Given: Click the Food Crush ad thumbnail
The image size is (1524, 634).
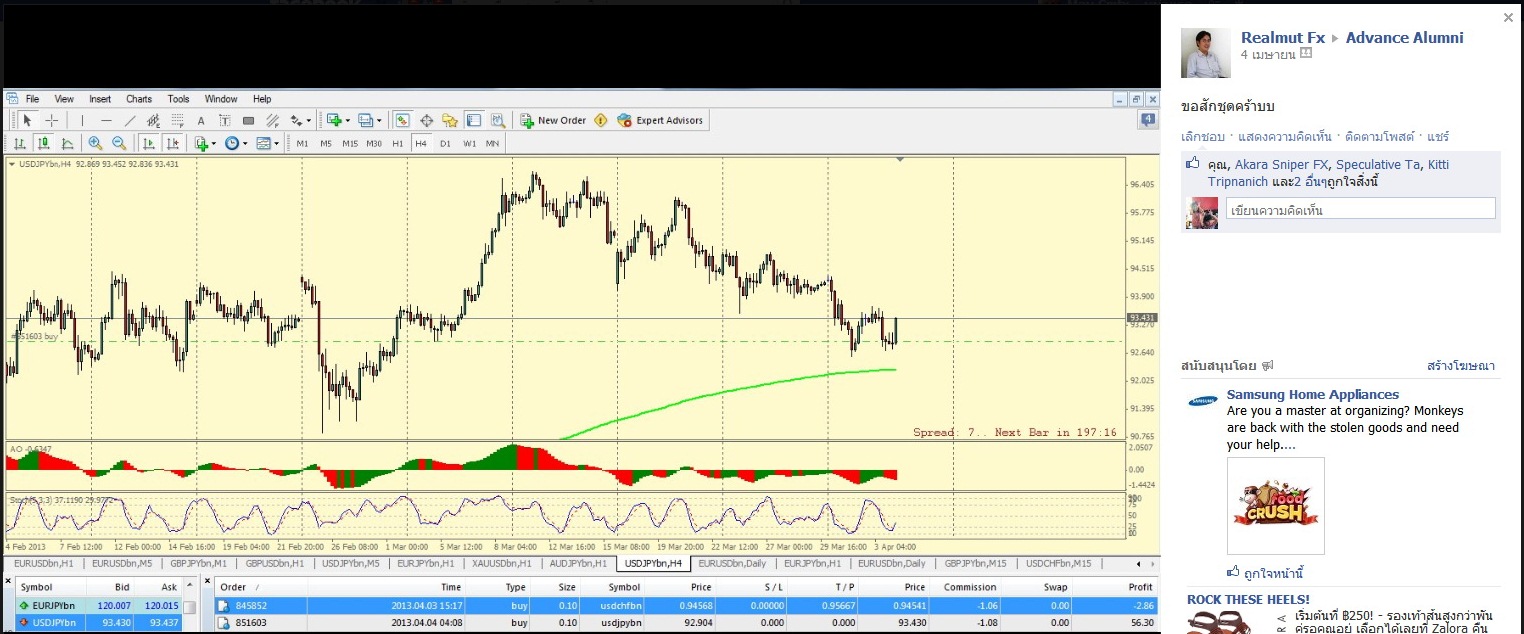Looking at the screenshot, I should click(1276, 506).
